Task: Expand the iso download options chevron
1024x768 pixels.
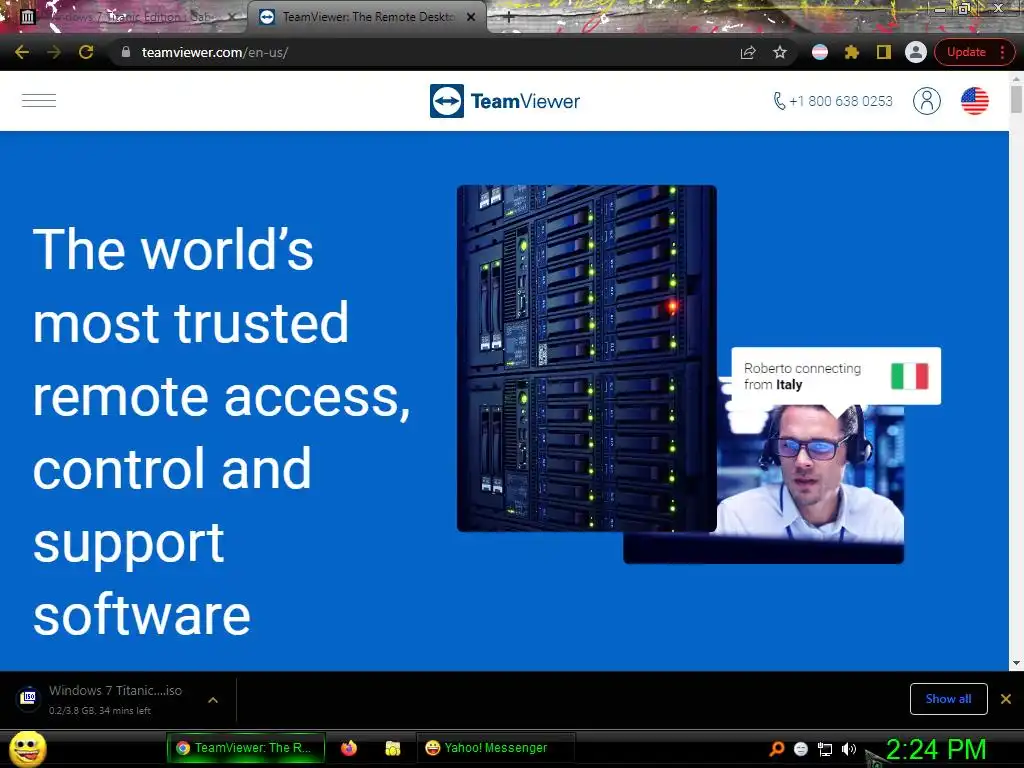Action: 213,699
